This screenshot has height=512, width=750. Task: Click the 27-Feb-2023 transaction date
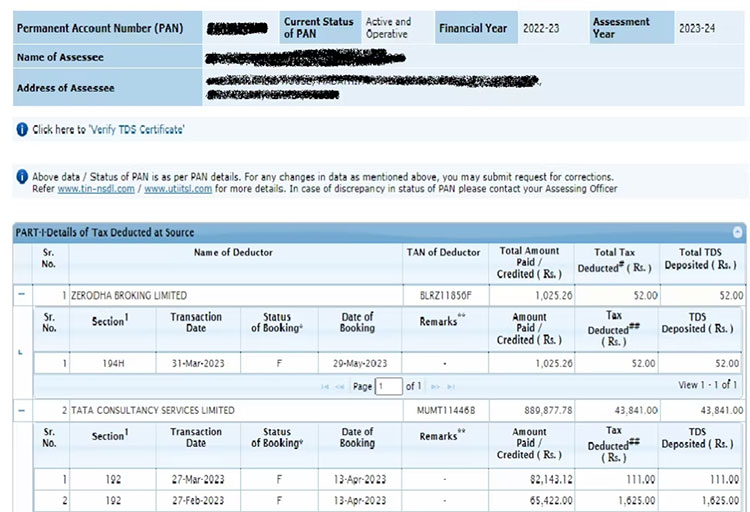click(198, 501)
